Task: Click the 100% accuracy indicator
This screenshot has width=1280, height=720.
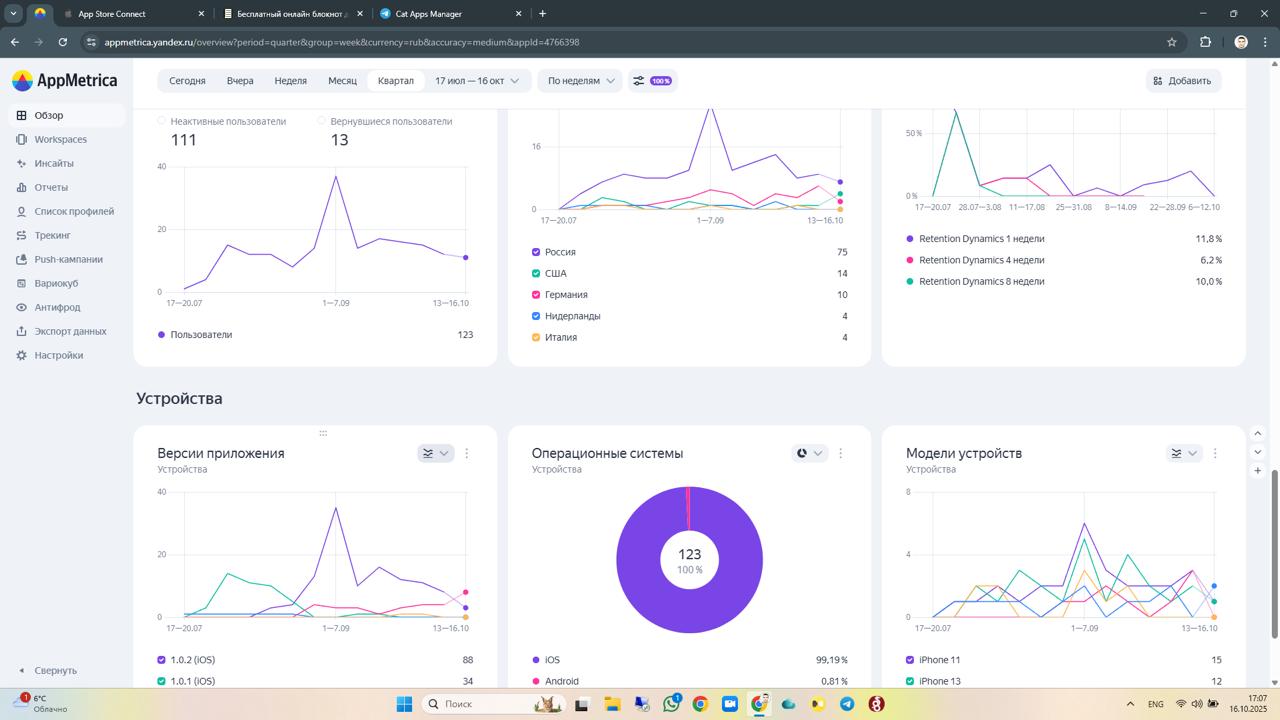Action: pos(661,81)
